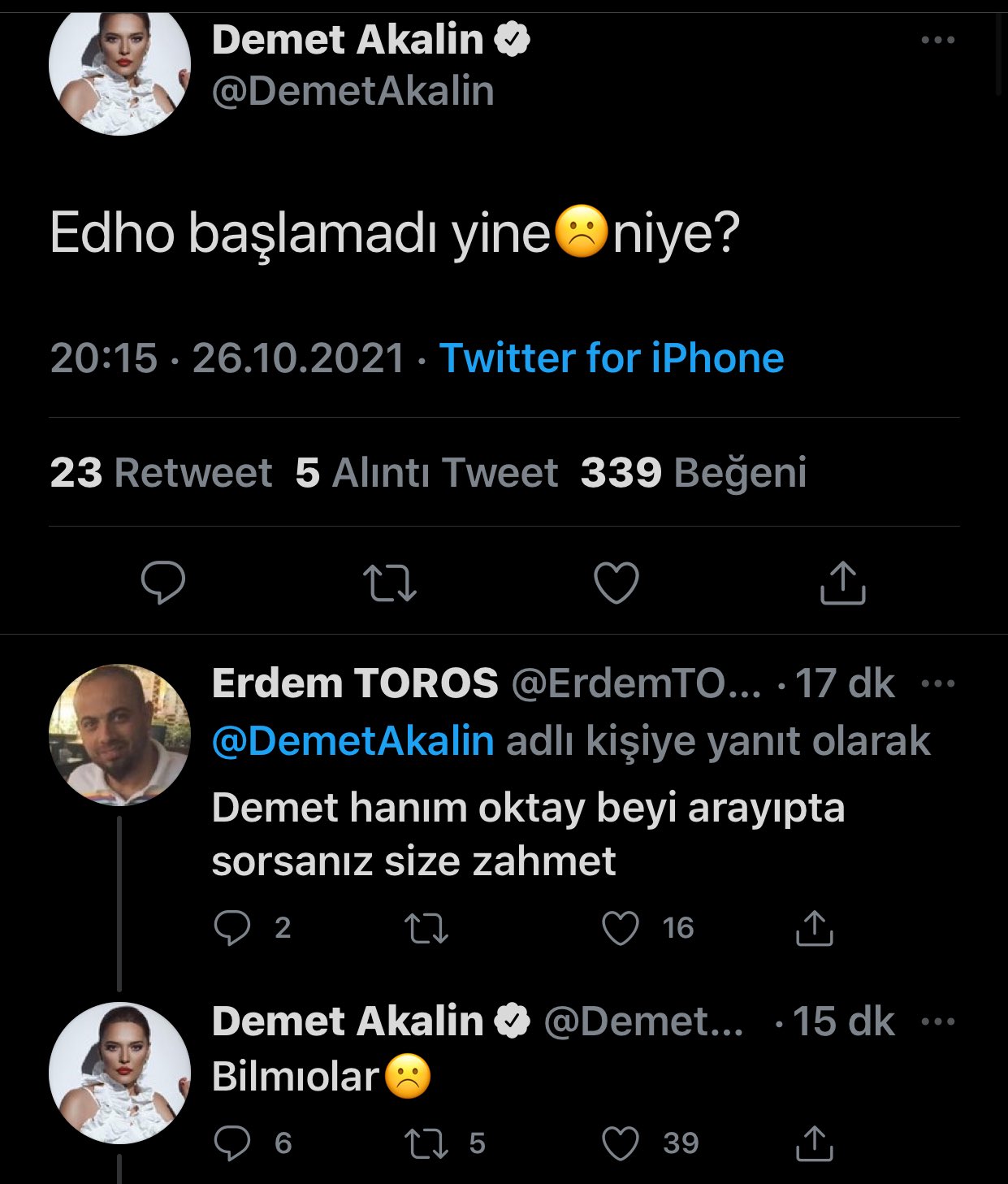Show the 339 Beğeni list
Image resolution: width=1008 pixels, height=1184 pixels.
[x=694, y=473]
